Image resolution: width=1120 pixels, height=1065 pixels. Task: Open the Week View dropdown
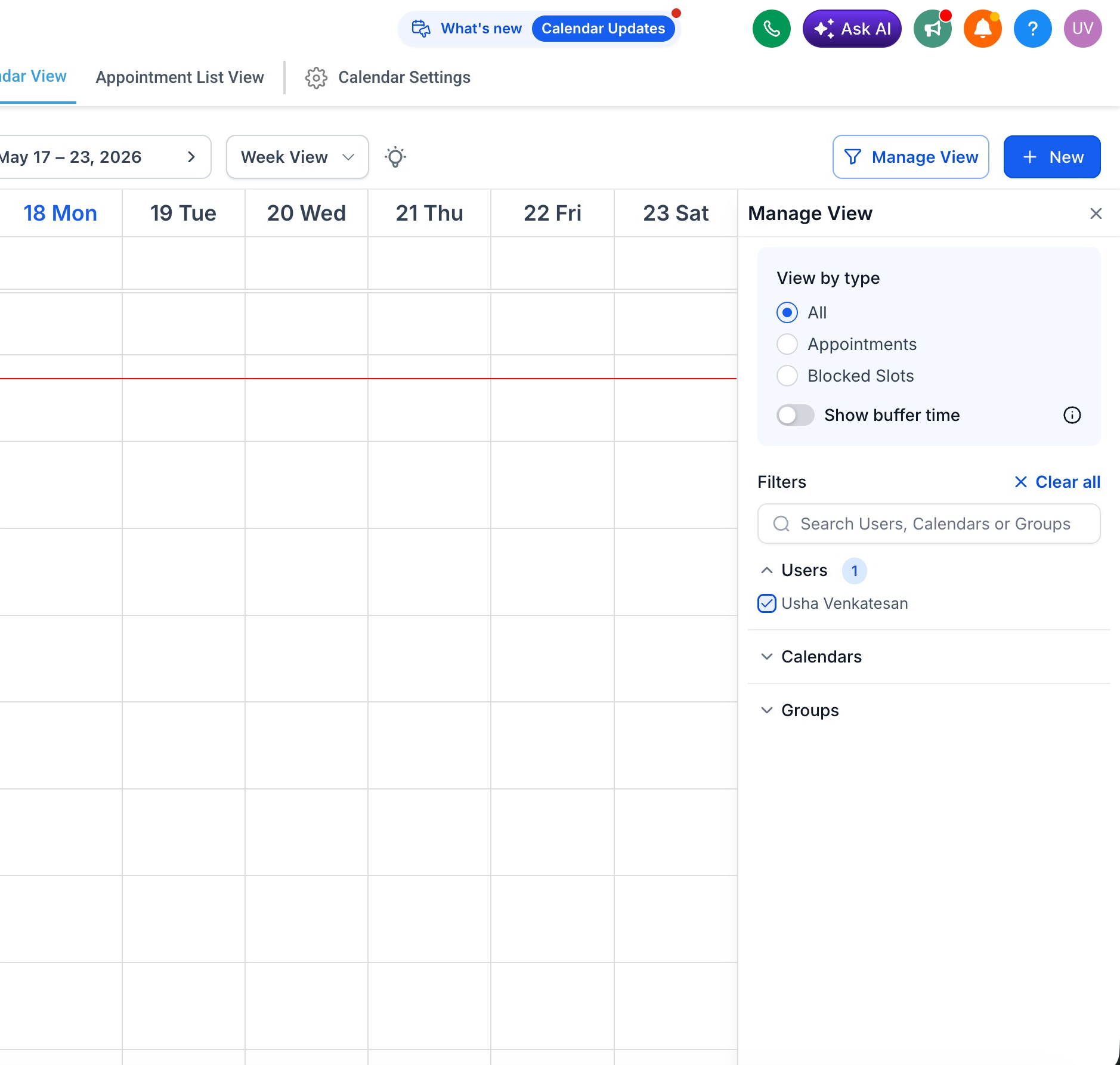(297, 157)
